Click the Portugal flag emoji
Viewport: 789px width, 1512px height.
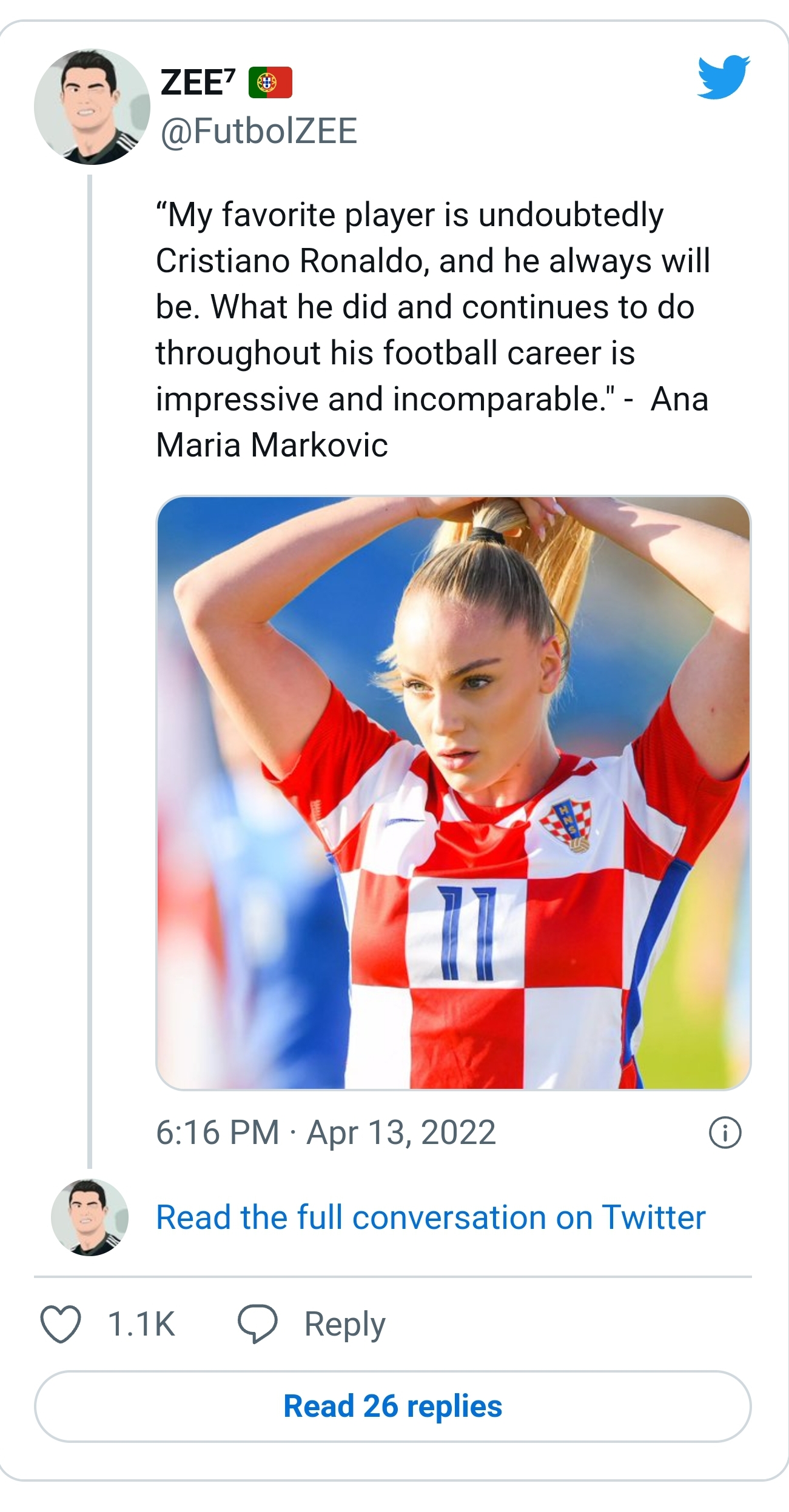point(270,82)
